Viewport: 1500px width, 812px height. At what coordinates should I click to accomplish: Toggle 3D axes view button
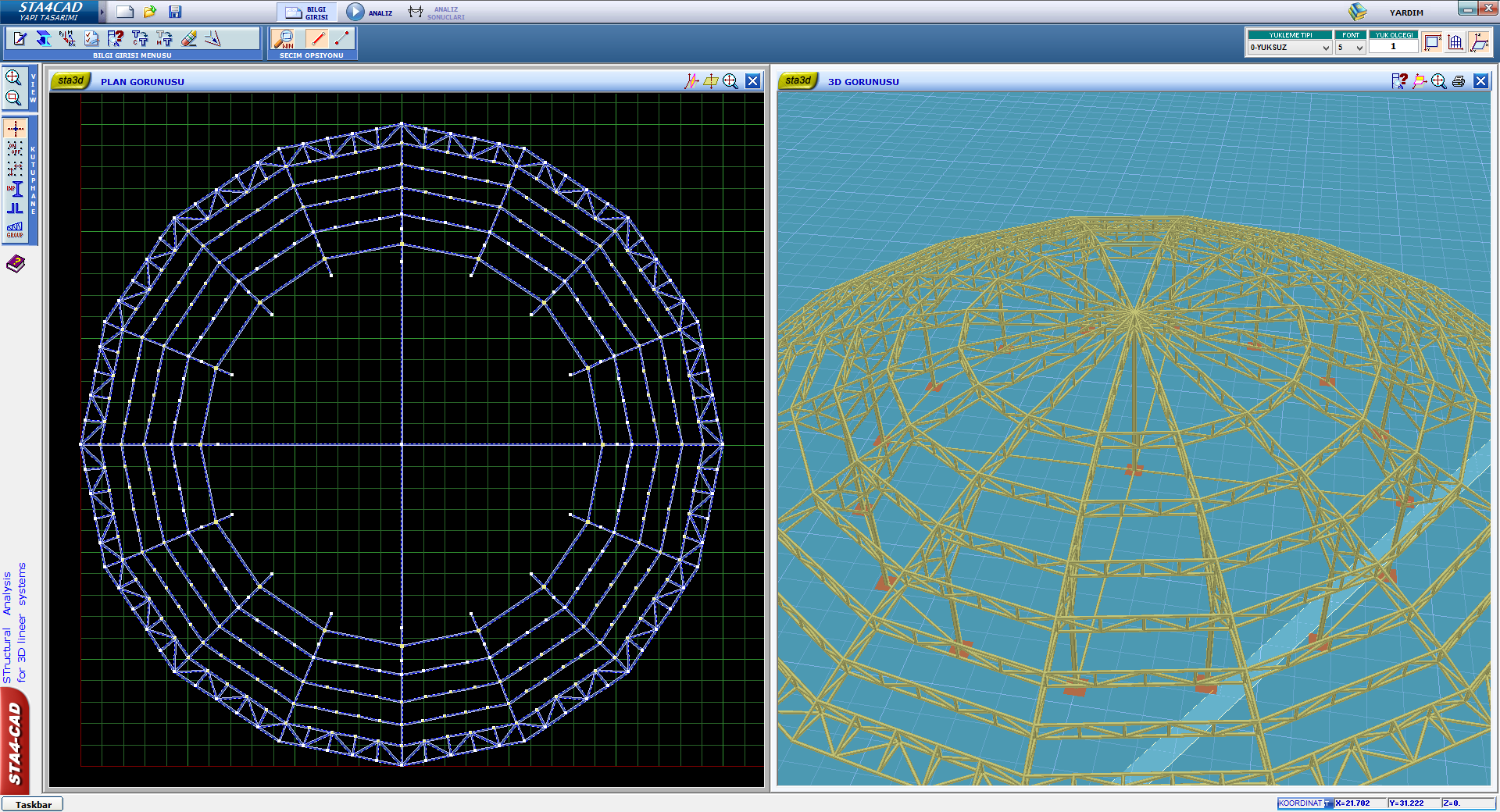coord(1479,42)
